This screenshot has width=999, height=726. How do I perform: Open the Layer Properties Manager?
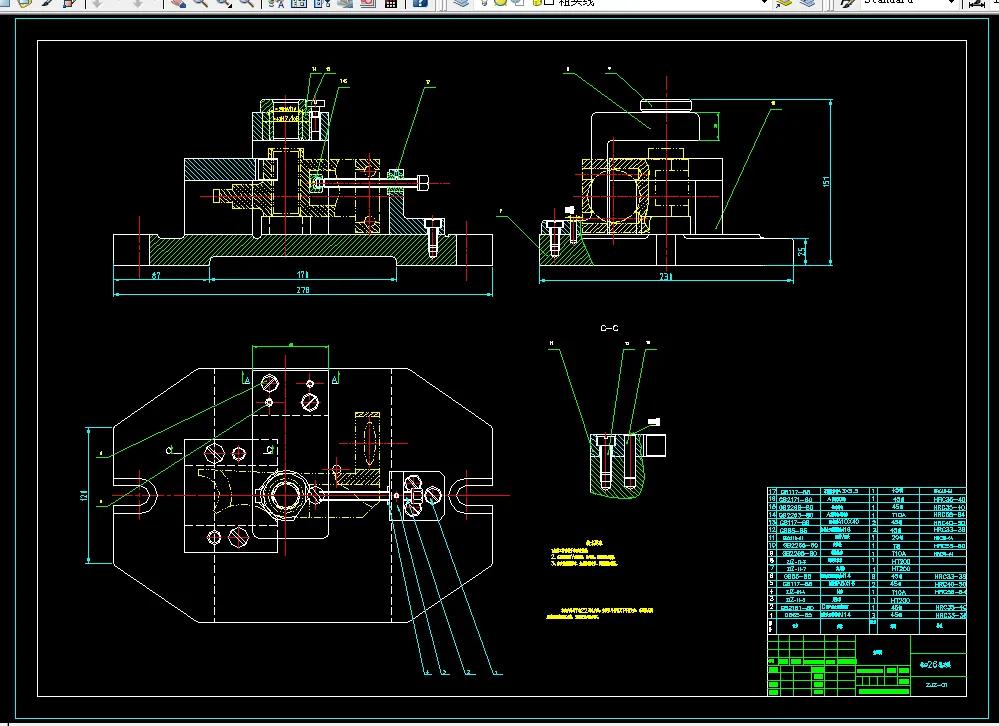click(459, 3)
